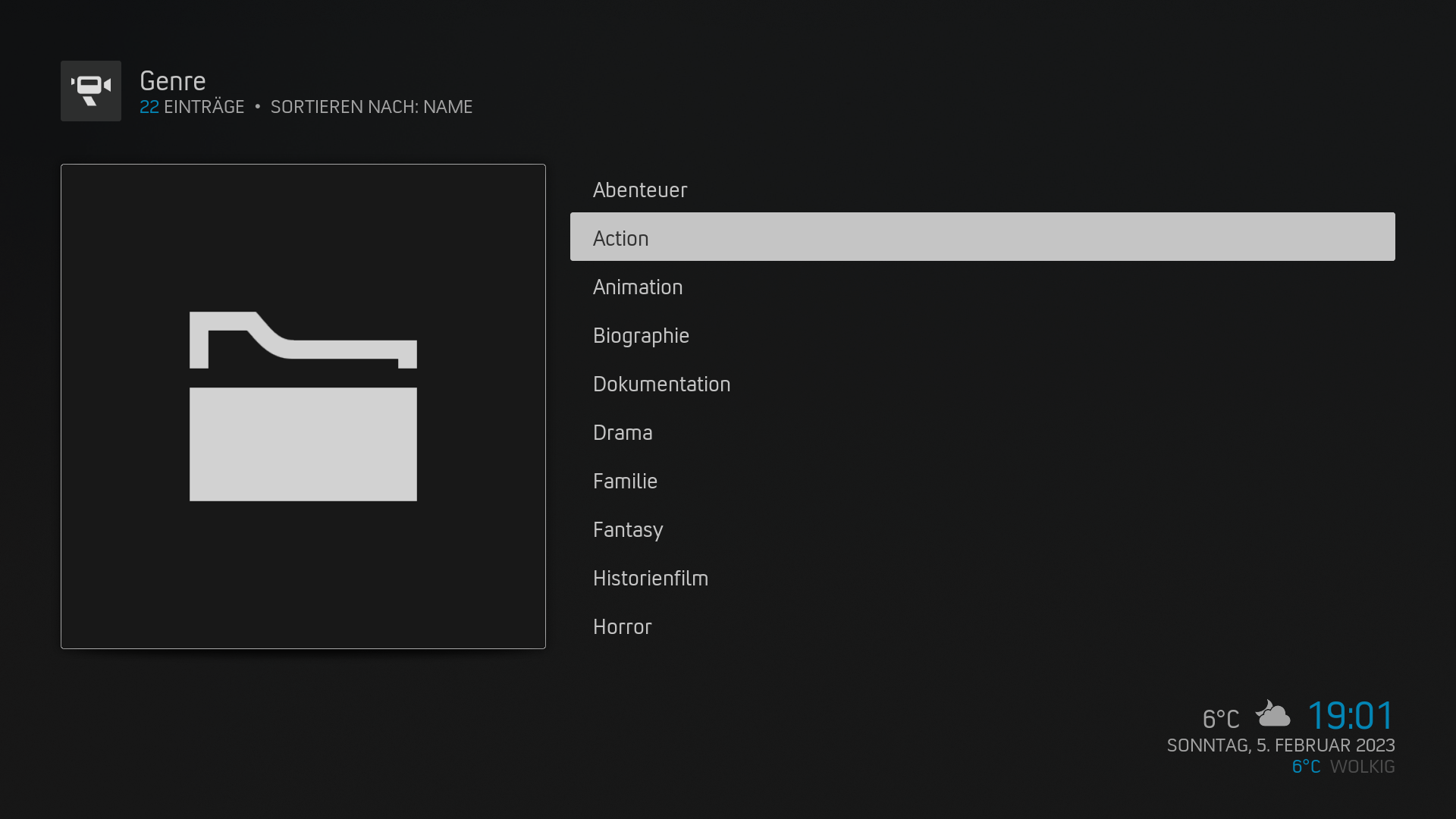
Task: Open the Biographie genre
Action: click(983, 334)
